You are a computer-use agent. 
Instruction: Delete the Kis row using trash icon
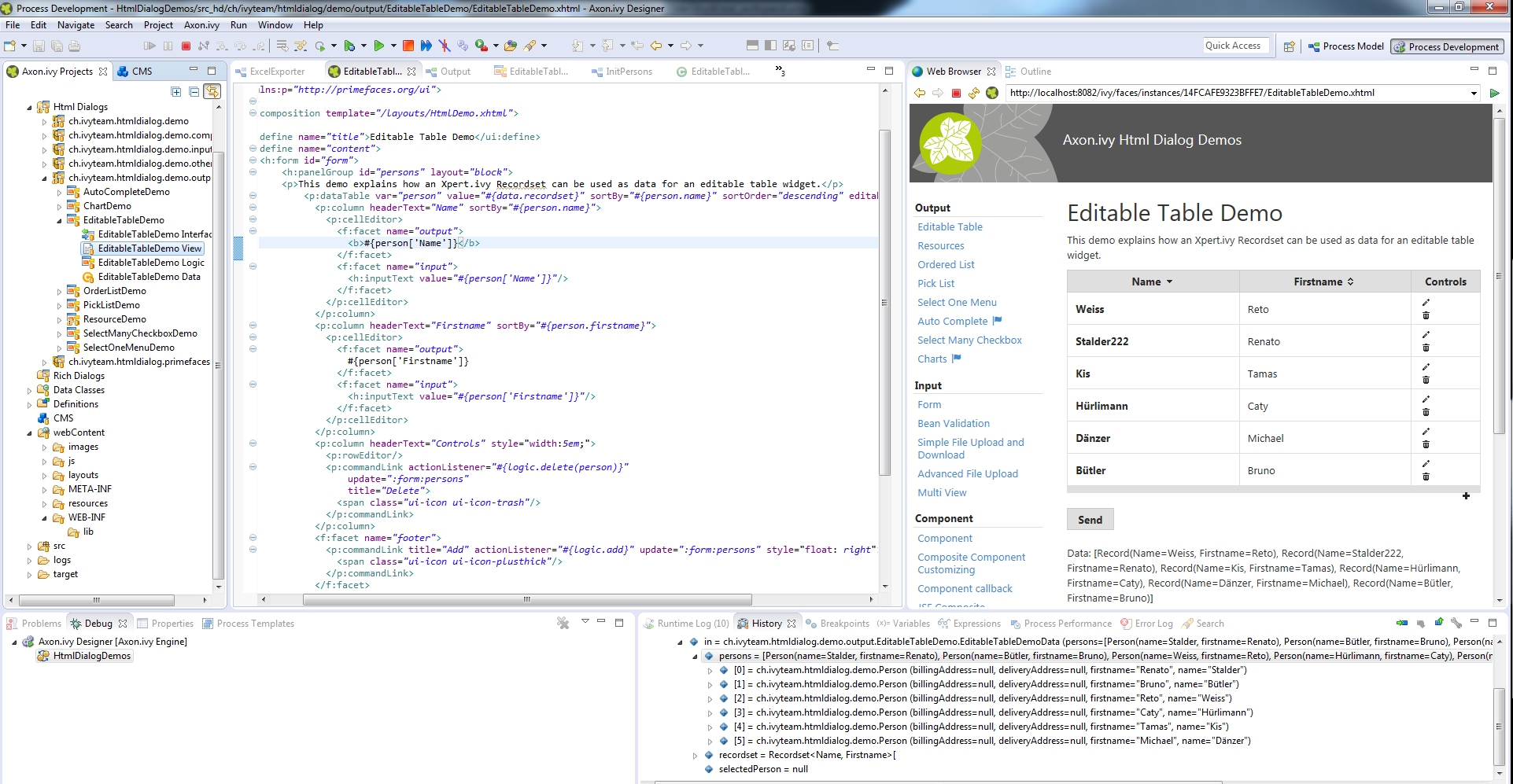pyautogui.click(x=1426, y=380)
